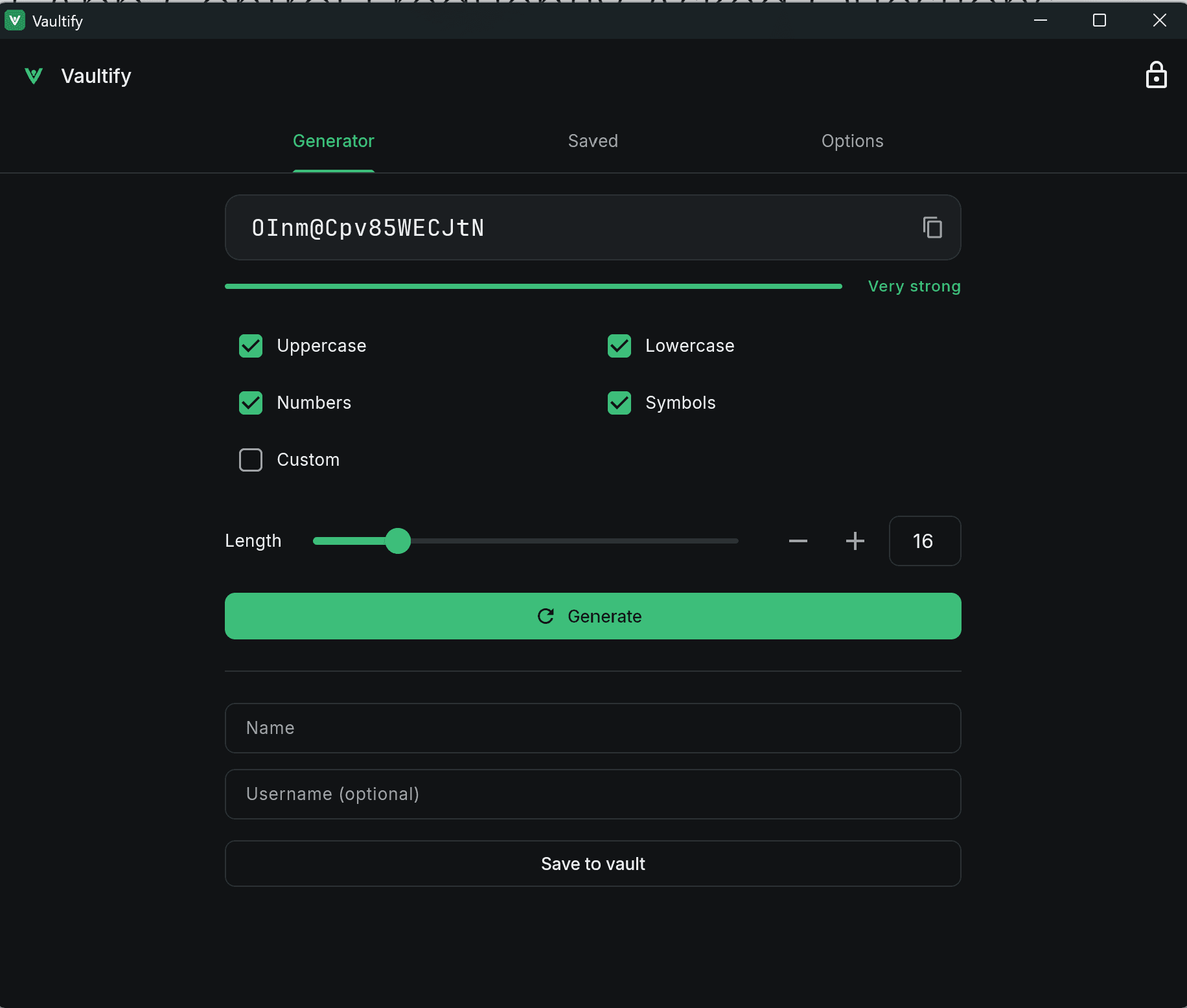Viewport: 1187px width, 1008px height.
Task: Increase length with the plus icon
Action: coord(855,541)
